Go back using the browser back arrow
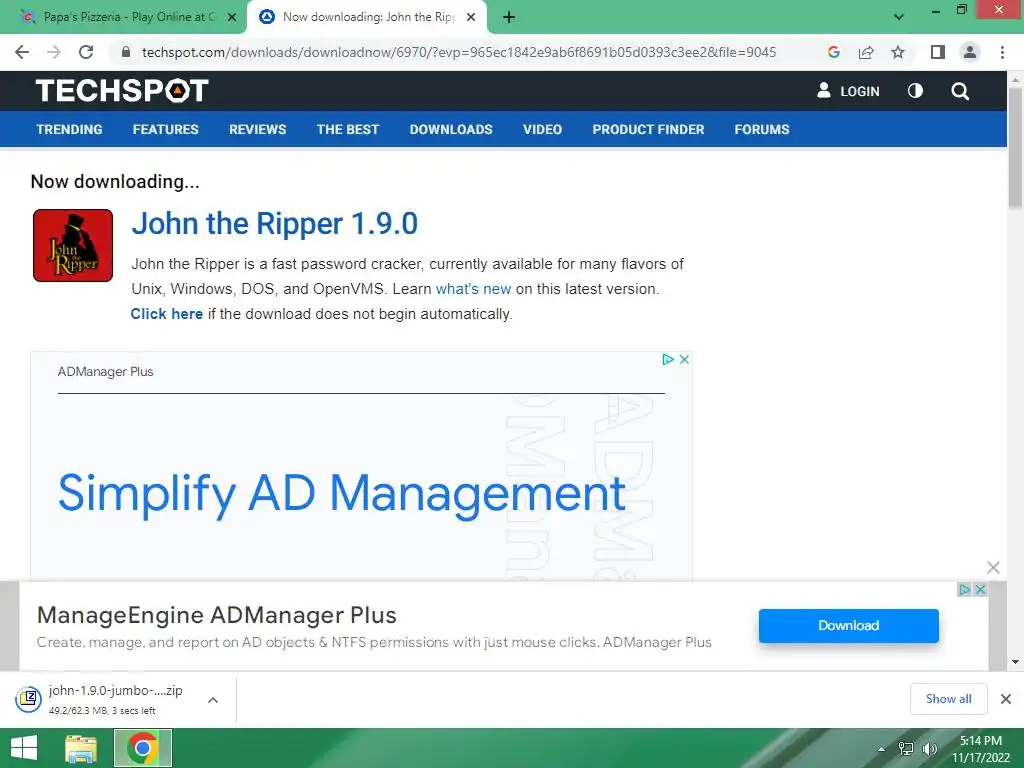Screen dimensions: 1024x768 coord(22,52)
